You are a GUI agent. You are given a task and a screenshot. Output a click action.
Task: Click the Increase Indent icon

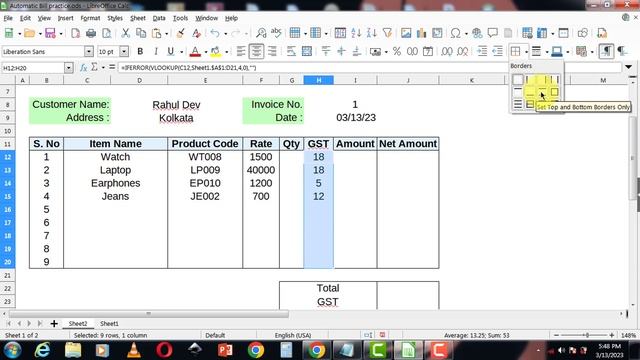point(482,51)
